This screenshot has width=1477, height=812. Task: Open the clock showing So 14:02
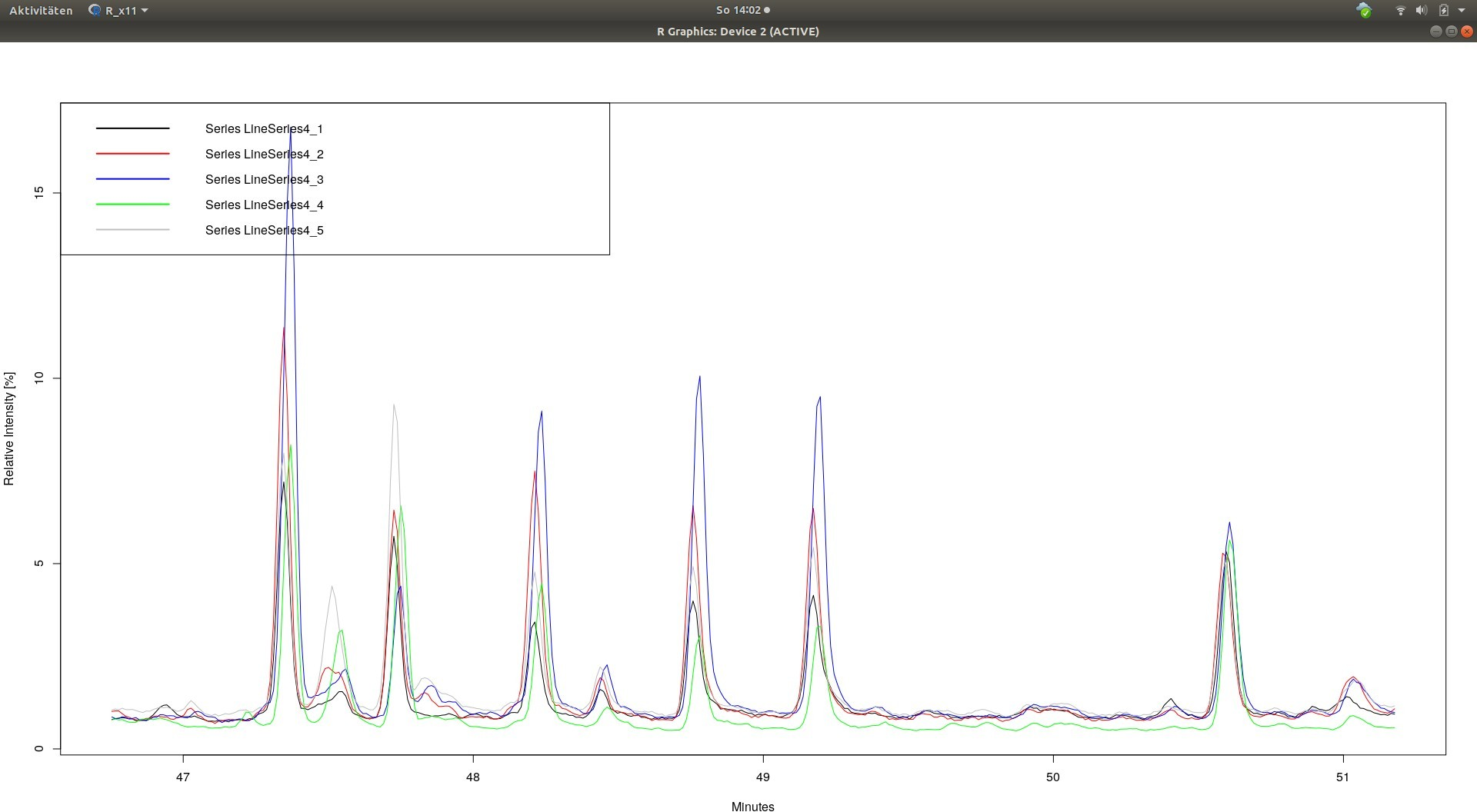[742, 10]
